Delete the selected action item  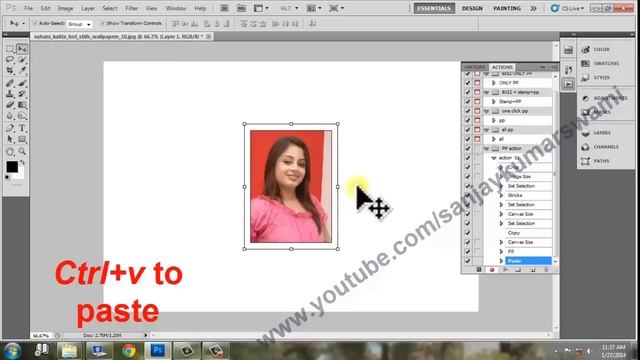(x=546, y=270)
